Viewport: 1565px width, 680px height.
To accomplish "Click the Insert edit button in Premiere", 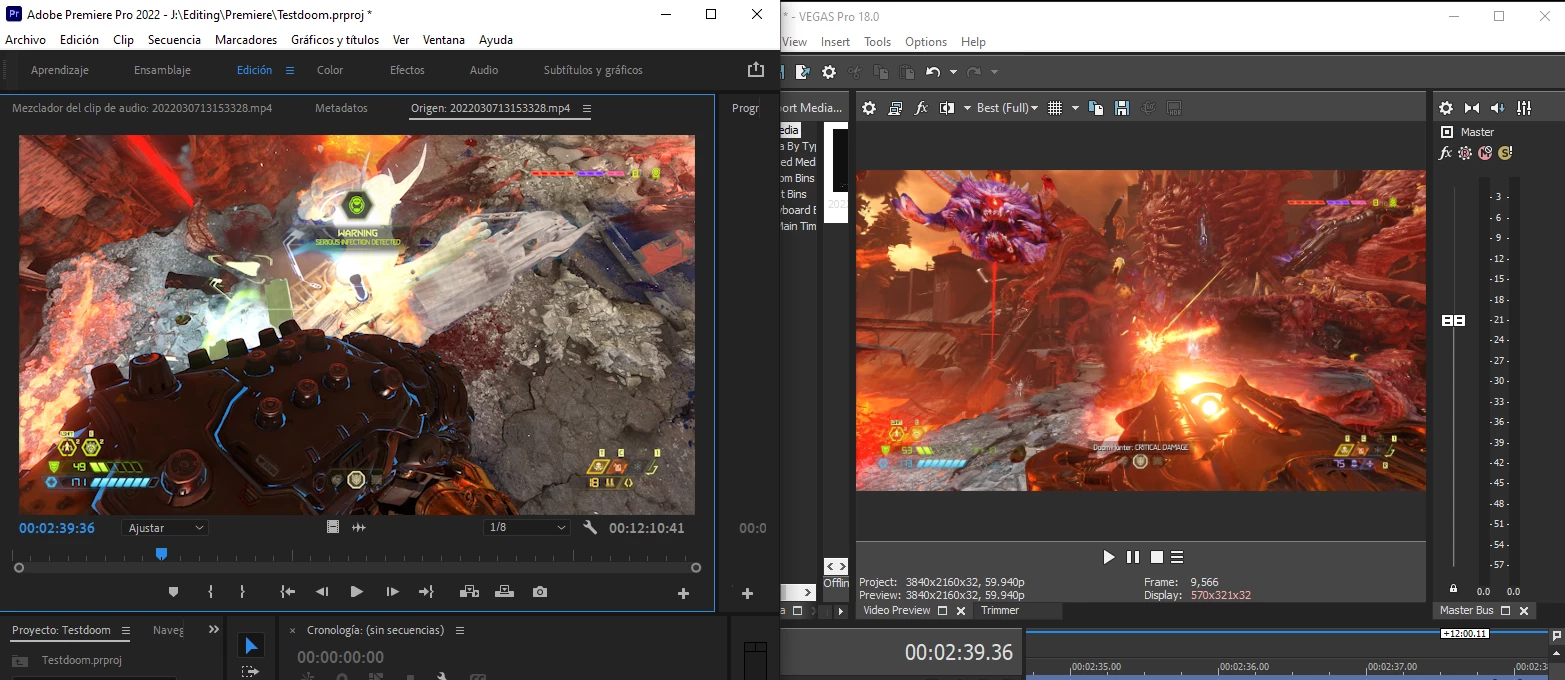I will click(469, 592).
